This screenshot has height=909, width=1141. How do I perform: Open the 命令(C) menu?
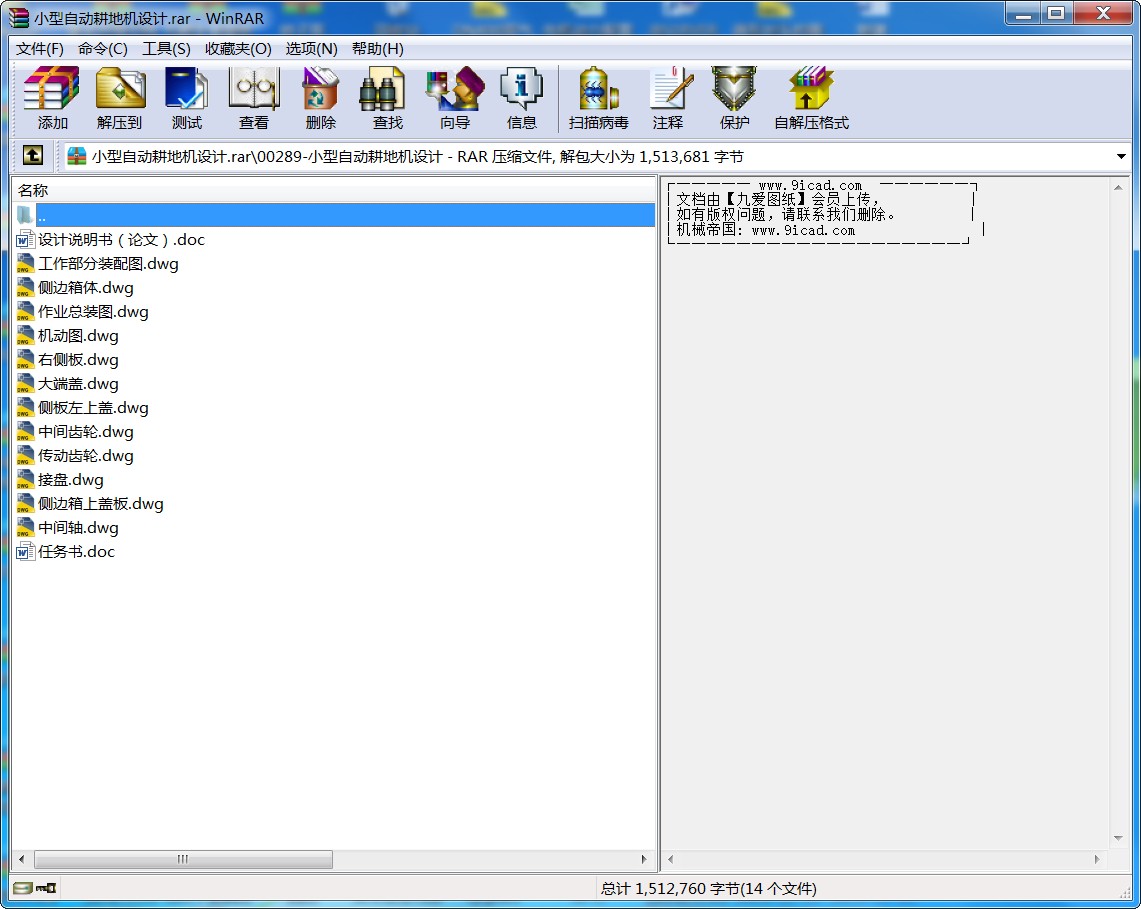tap(103, 49)
